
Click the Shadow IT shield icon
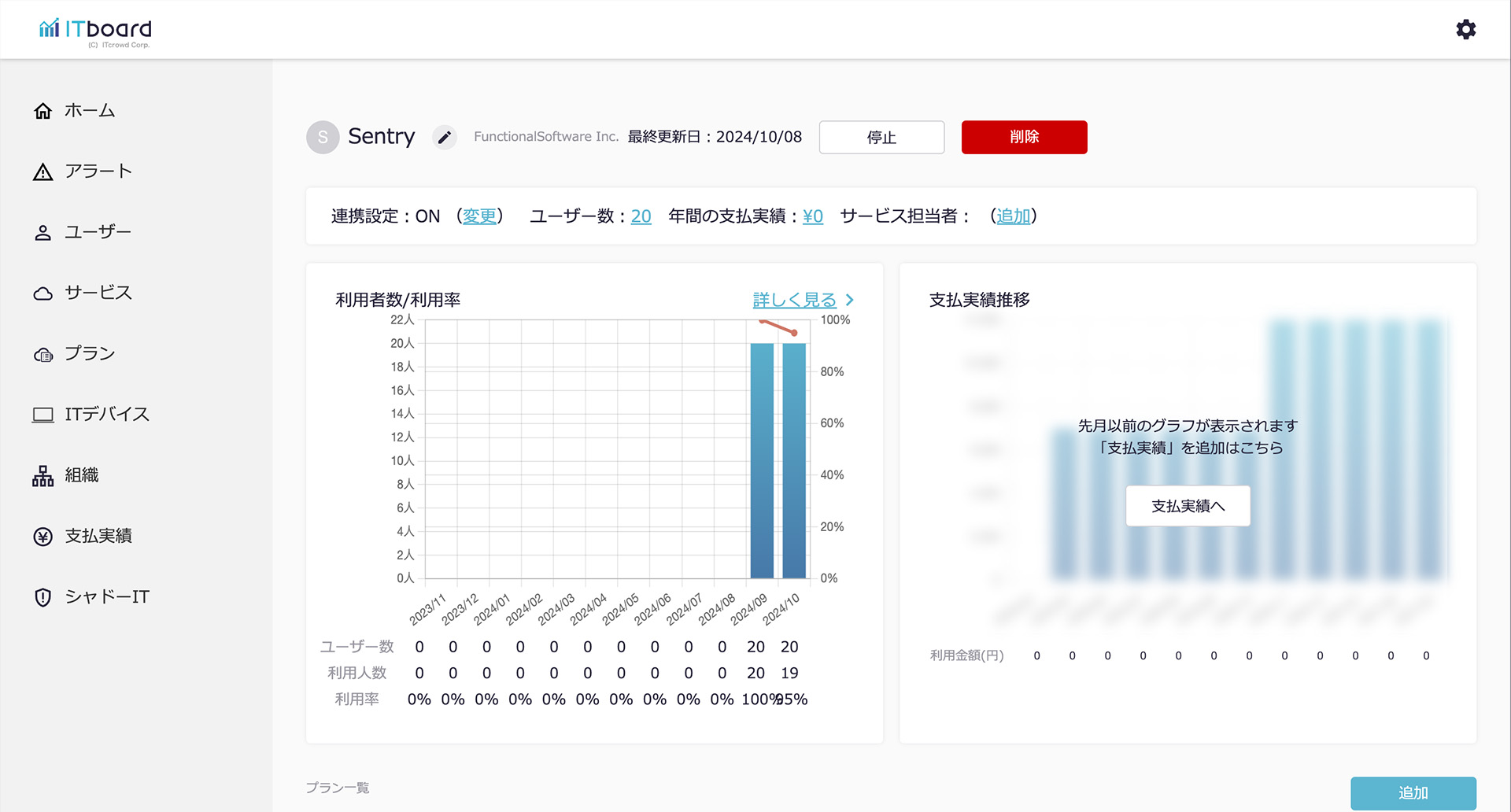(x=43, y=597)
